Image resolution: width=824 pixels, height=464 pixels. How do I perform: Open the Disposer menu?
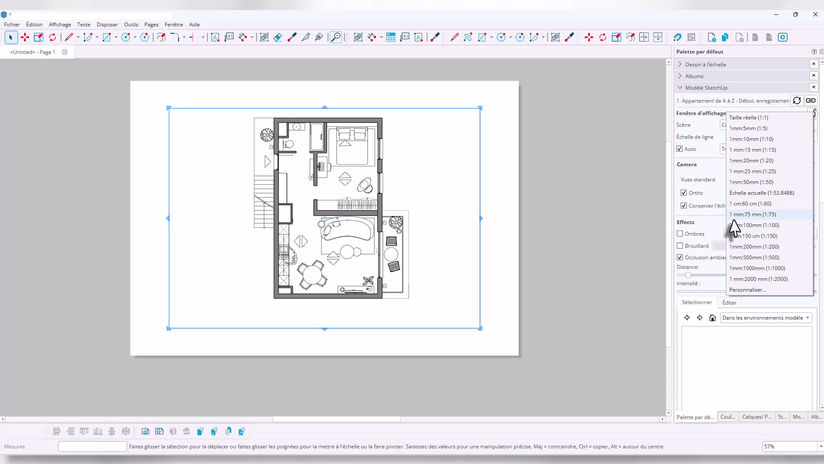pyautogui.click(x=107, y=25)
